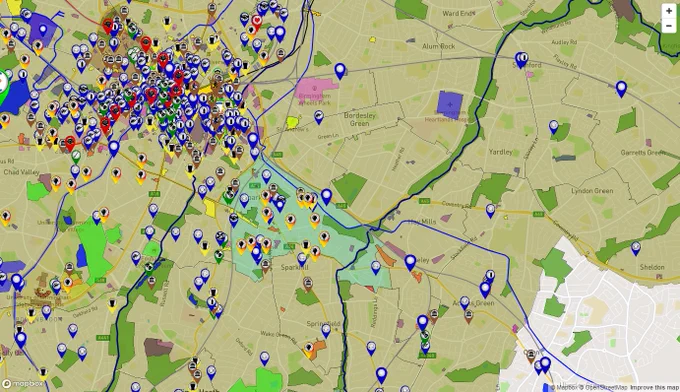Select blue pin on Coventry Rd near Yardley
This screenshot has height=392, width=680.
[x=490, y=211]
